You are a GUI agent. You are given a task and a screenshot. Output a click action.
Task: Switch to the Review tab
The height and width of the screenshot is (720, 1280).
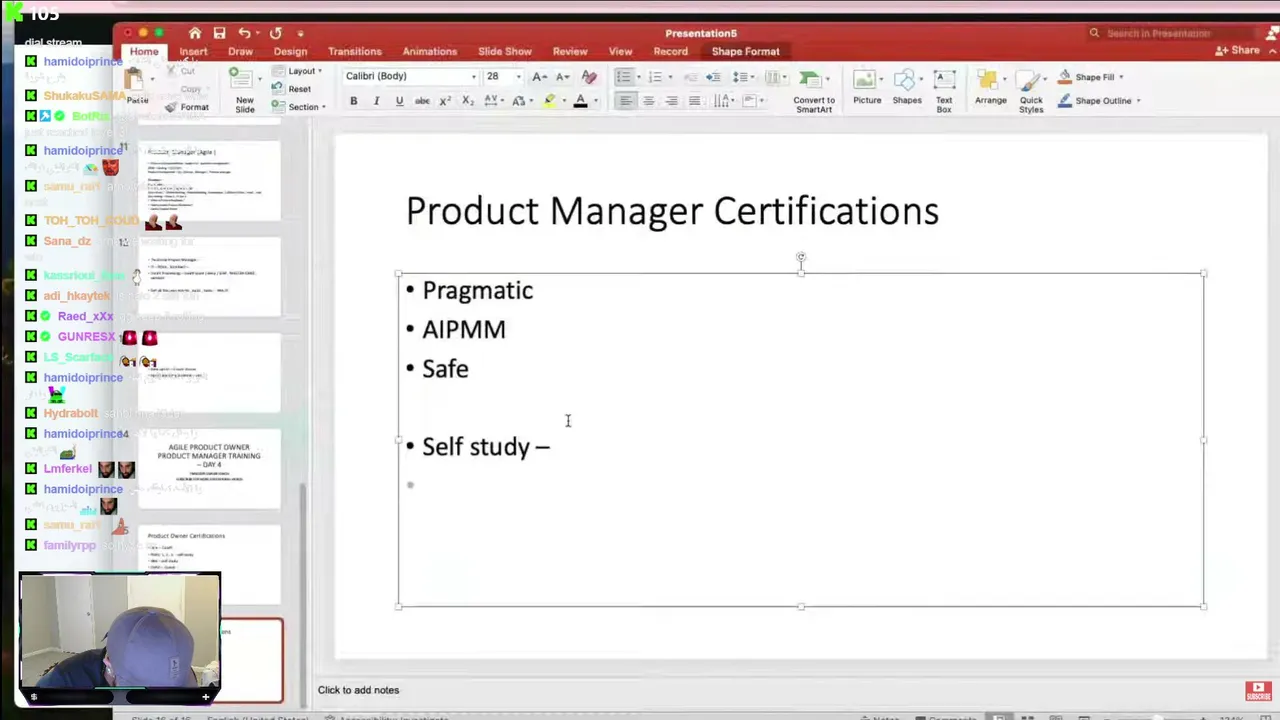(x=570, y=51)
